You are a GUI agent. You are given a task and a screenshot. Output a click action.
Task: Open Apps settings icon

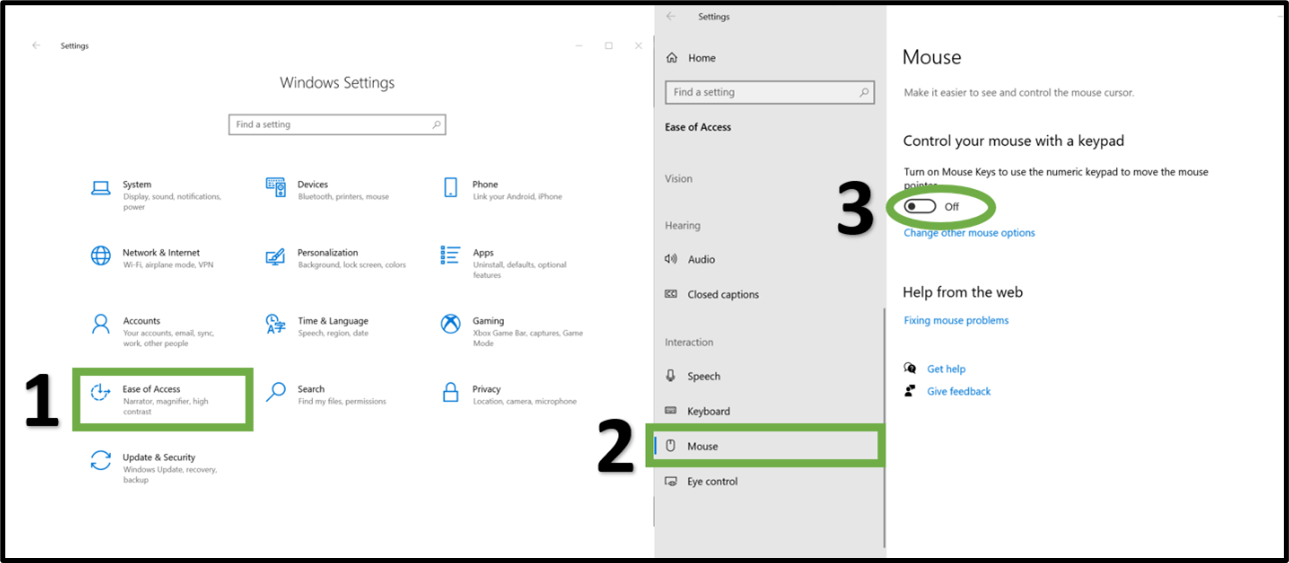(x=450, y=256)
